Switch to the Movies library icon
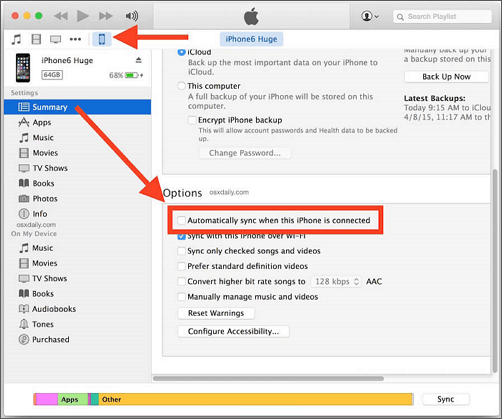Image resolution: width=502 pixels, height=419 pixels. (36, 39)
